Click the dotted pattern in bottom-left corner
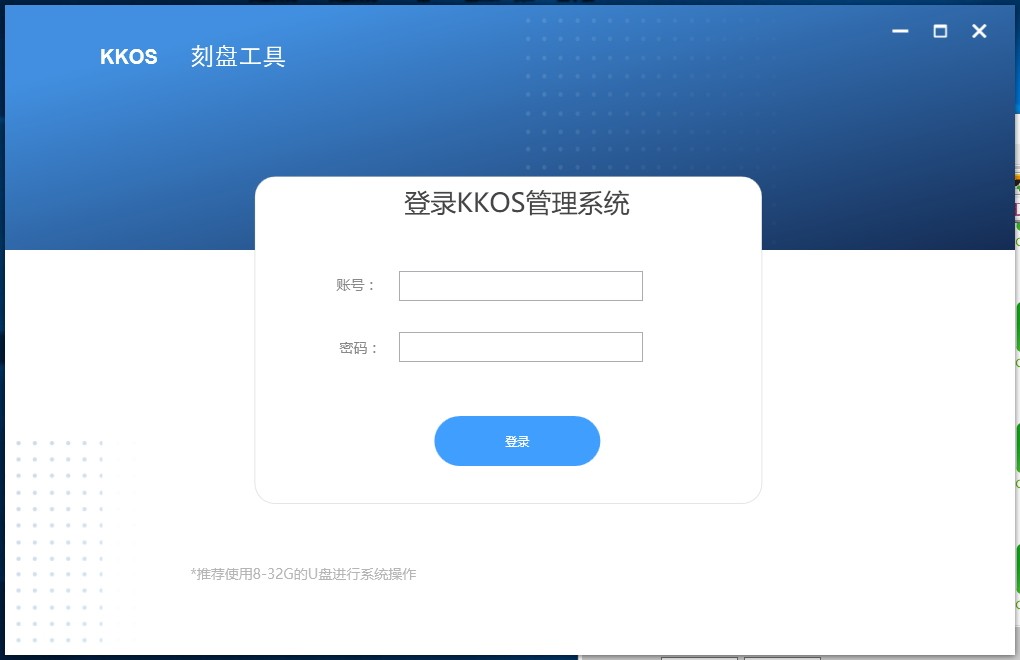Image resolution: width=1020 pixels, height=660 pixels. coord(60,542)
